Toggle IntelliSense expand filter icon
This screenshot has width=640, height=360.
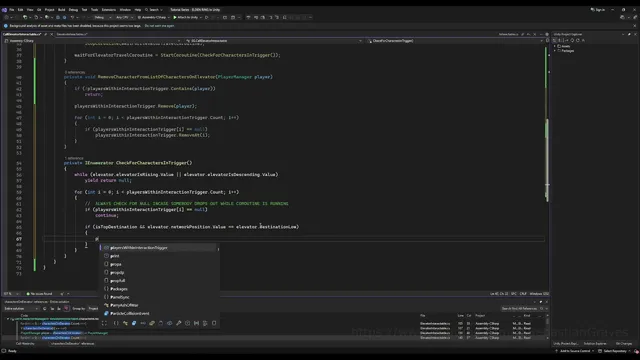(104, 323)
